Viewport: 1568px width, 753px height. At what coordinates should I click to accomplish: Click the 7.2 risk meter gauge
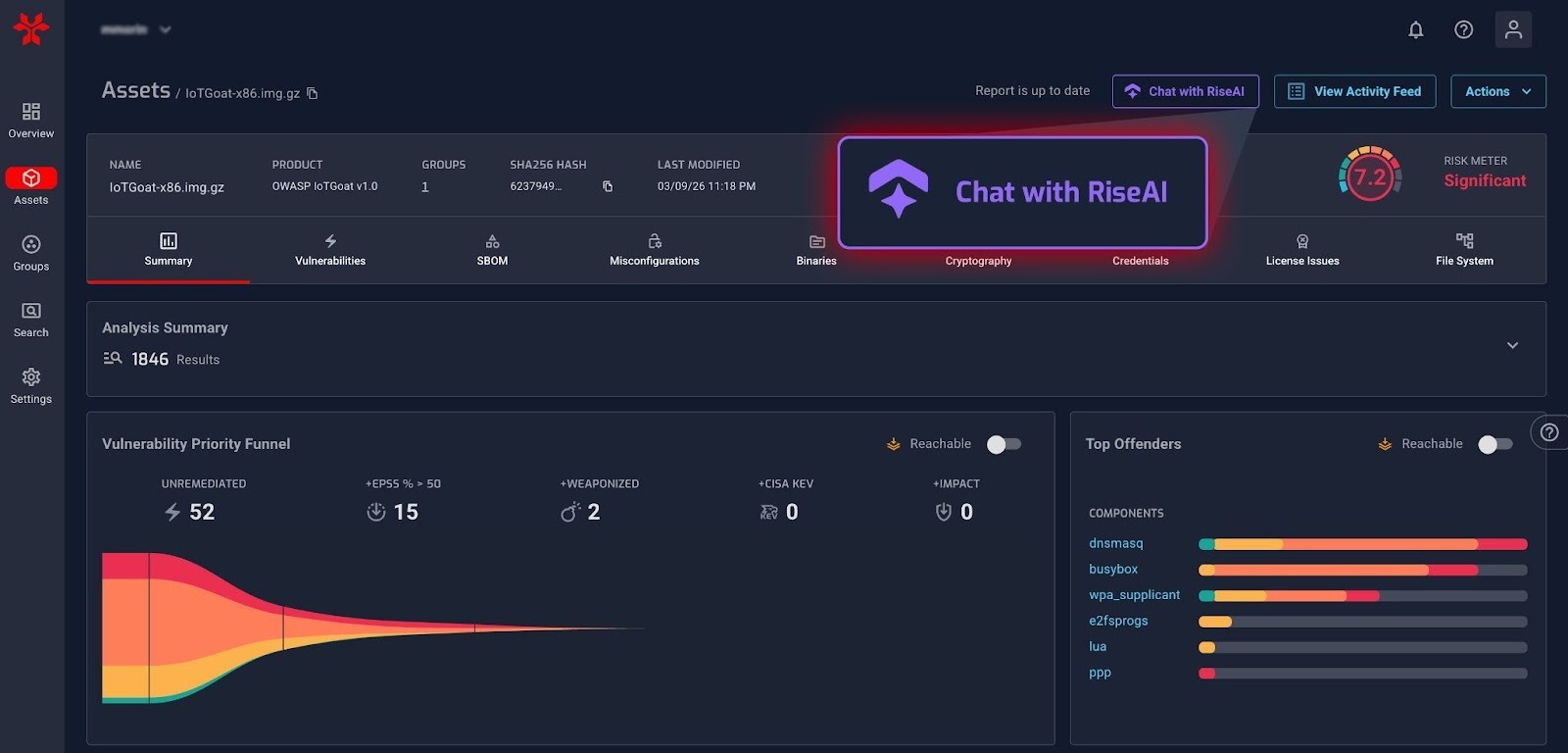(x=1369, y=176)
